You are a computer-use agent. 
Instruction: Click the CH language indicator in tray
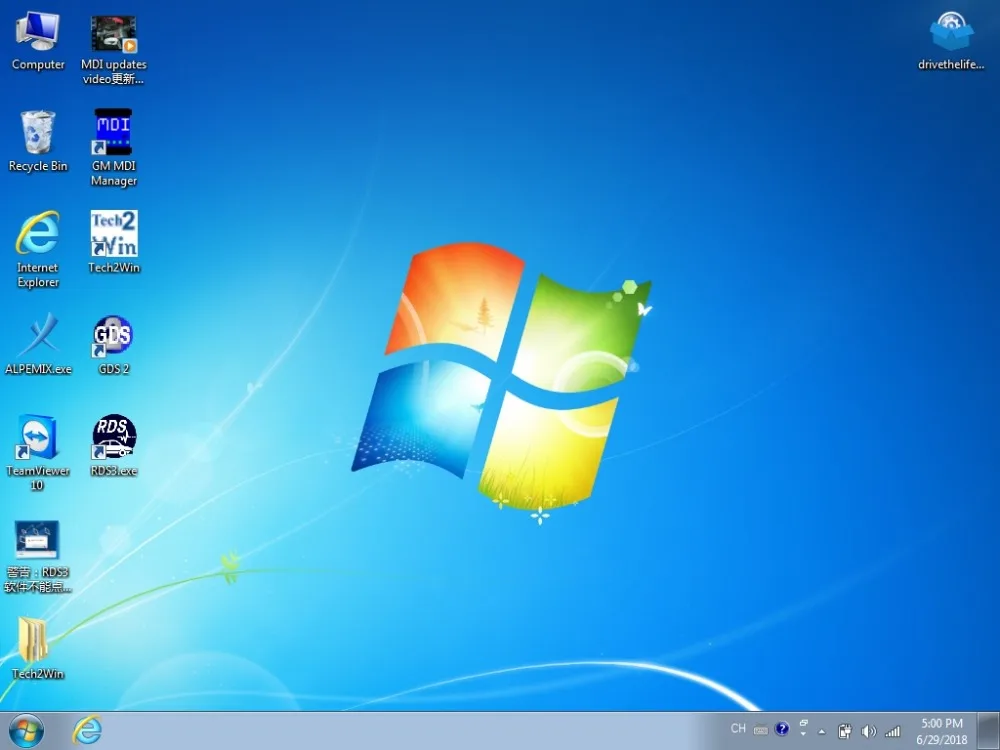click(738, 728)
